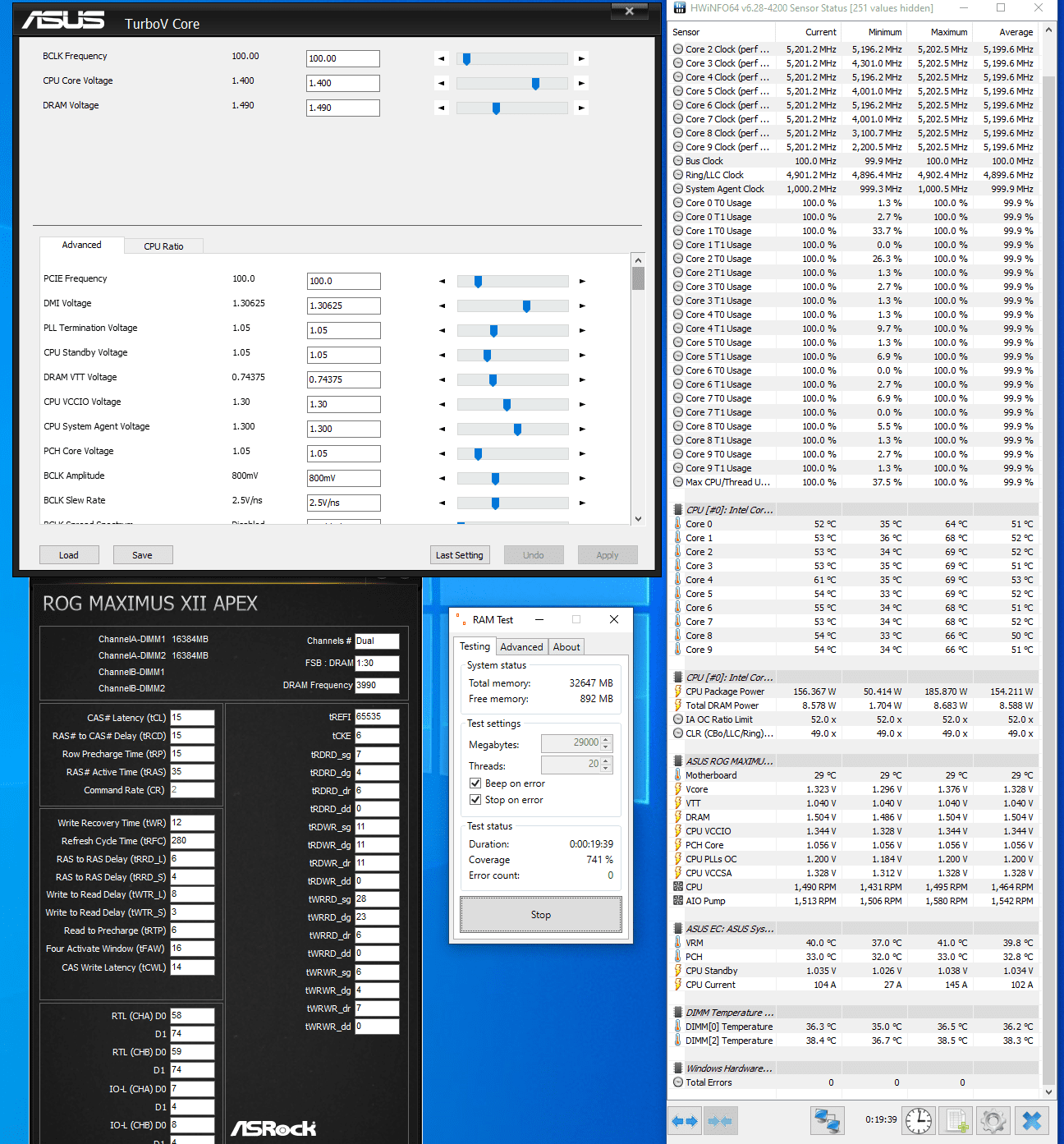Click the Refresh Cycle Time (tRFC) field 280

(x=192, y=841)
